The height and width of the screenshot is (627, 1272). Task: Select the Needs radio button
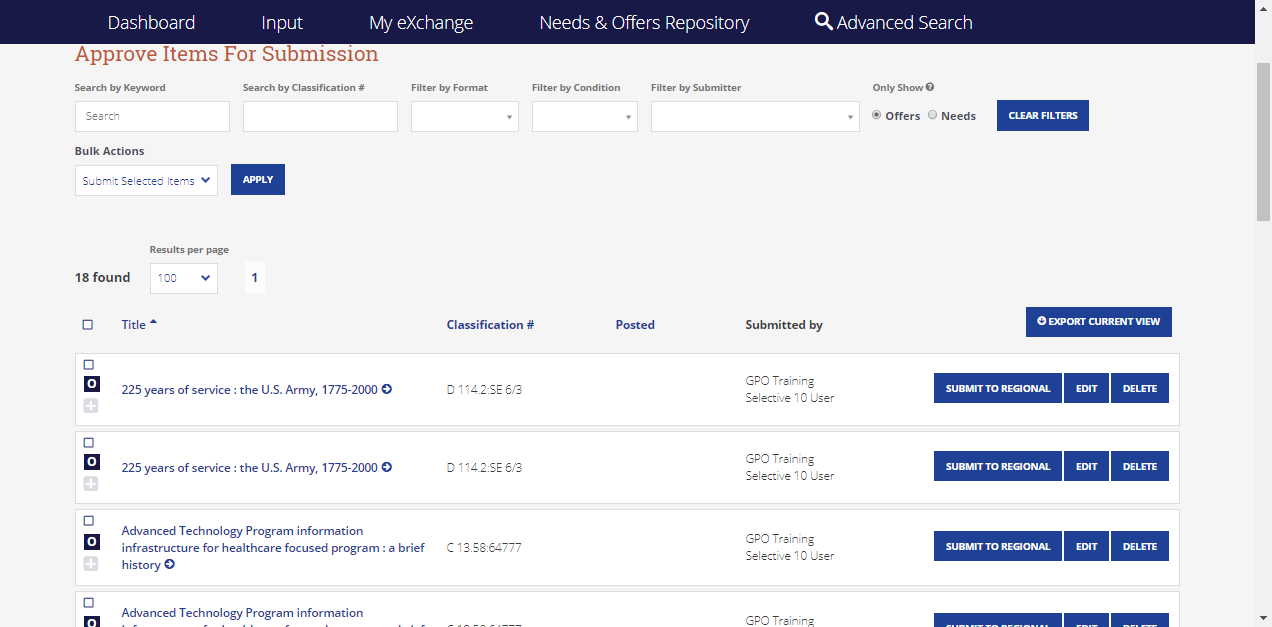click(x=933, y=115)
